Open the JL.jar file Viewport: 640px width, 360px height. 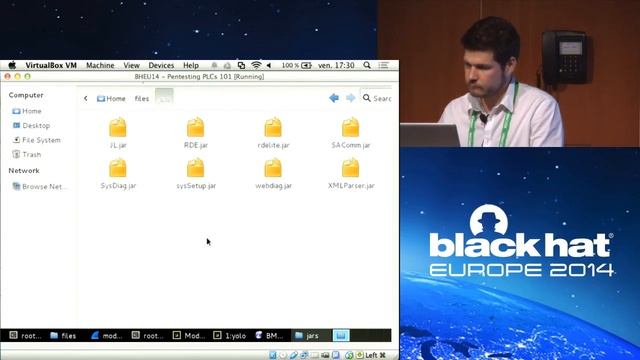118,132
